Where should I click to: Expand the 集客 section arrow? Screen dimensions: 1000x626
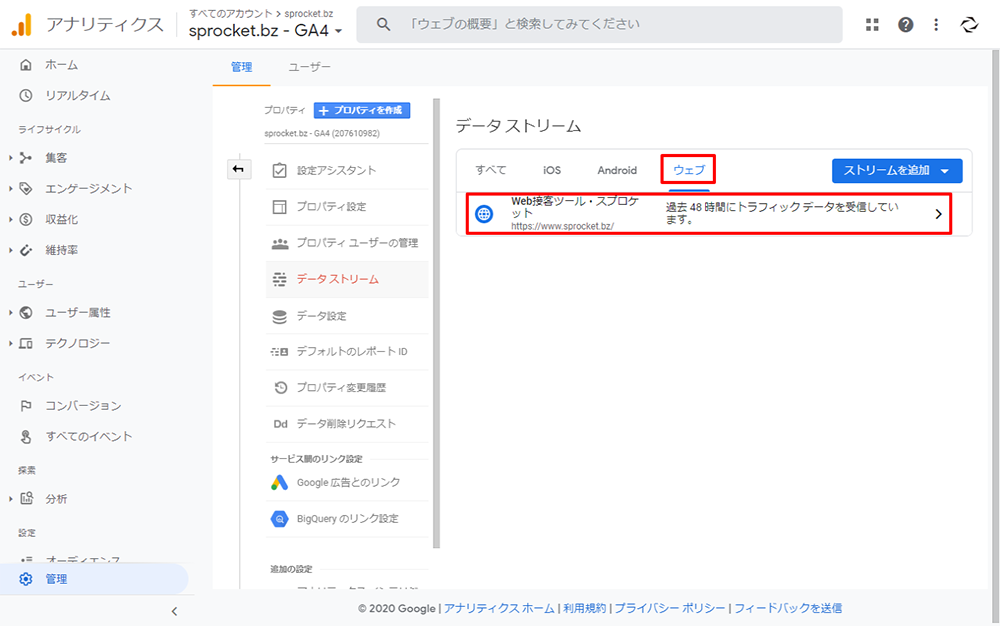pyautogui.click(x=10, y=157)
